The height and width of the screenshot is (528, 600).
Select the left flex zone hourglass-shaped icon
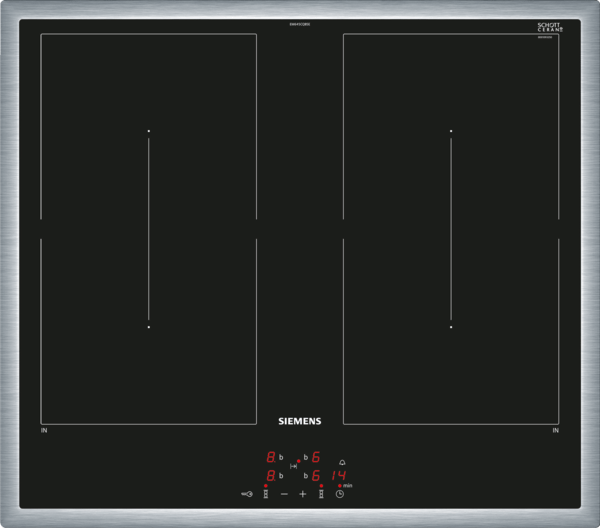[x=266, y=494]
